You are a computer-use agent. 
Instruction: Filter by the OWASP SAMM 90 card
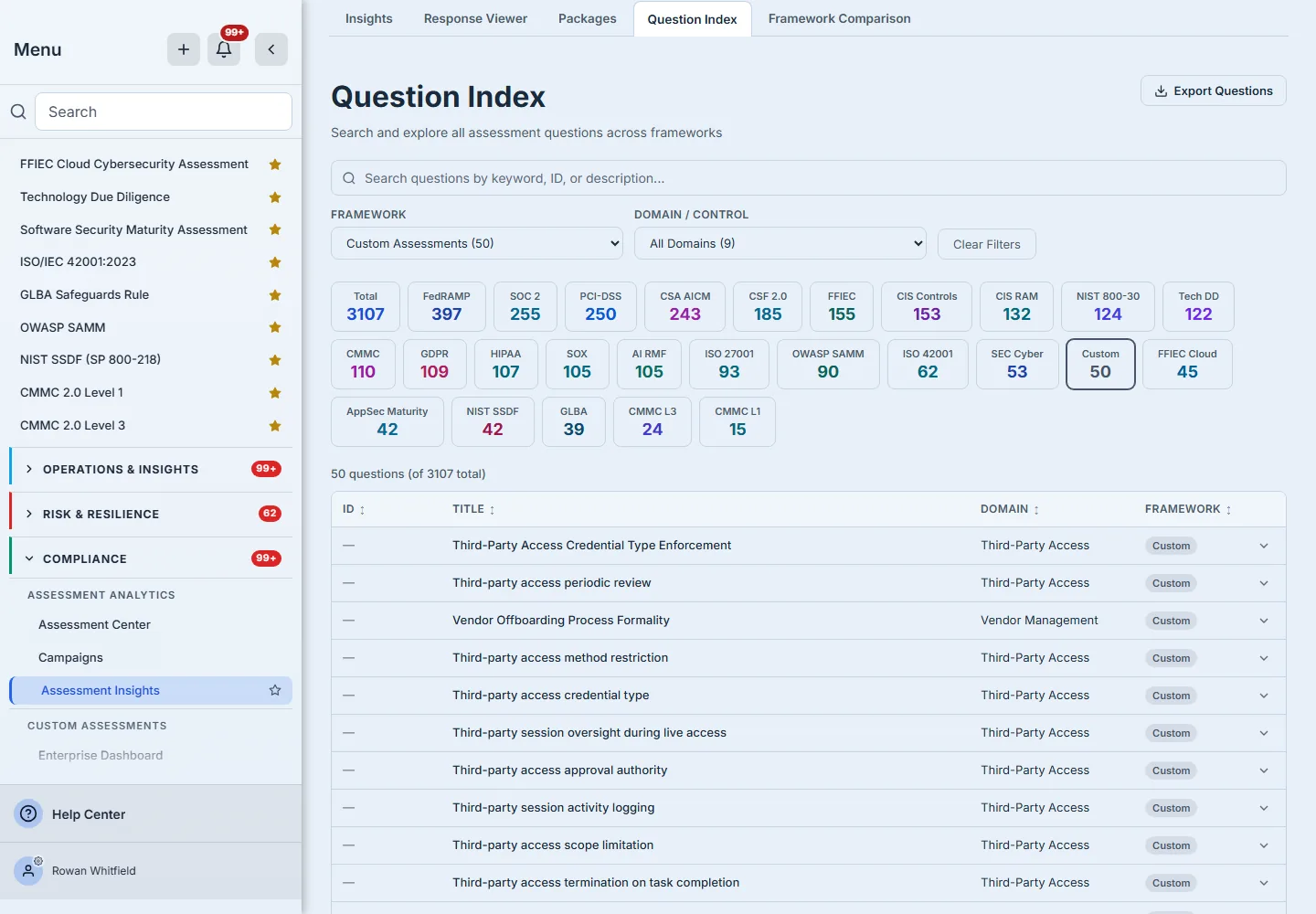[x=828, y=364]
